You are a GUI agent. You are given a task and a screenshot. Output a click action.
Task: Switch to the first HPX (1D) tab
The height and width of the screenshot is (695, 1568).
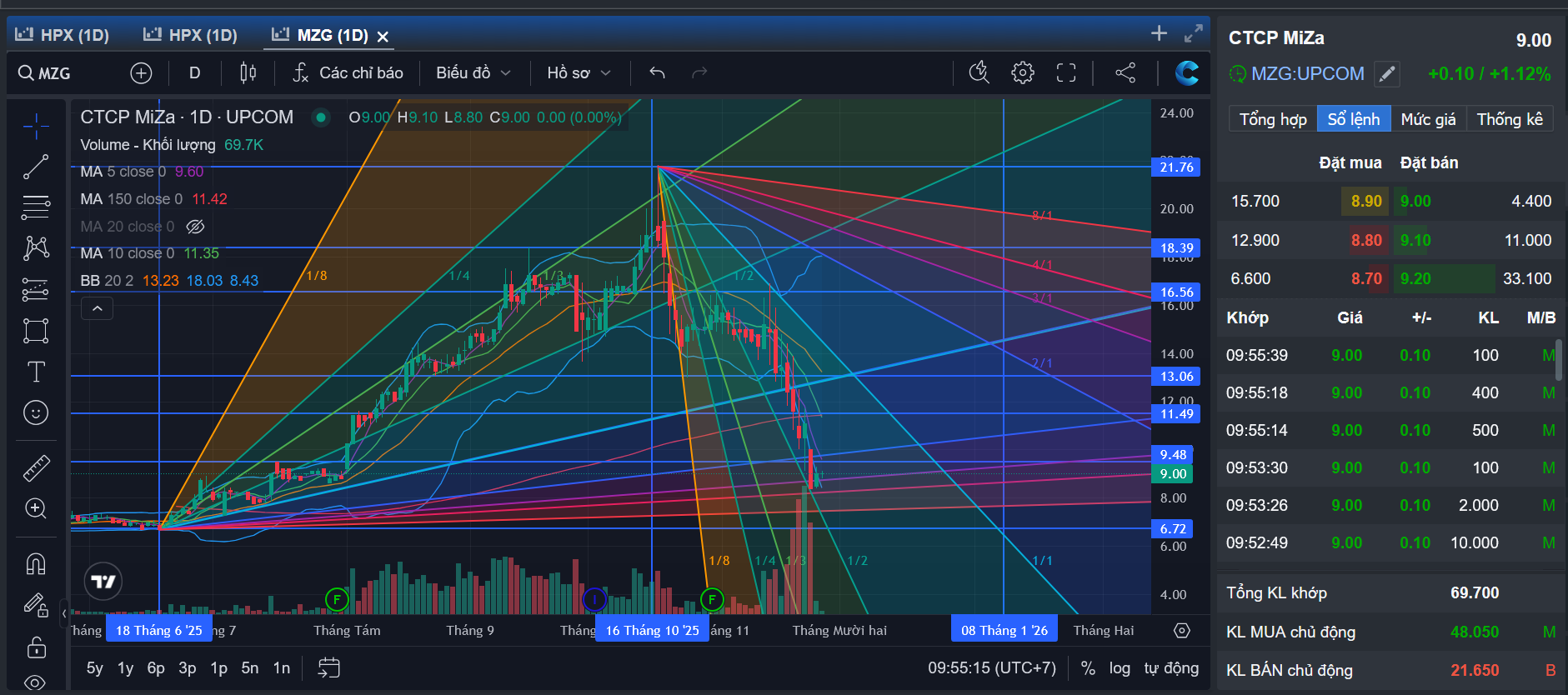63,35
